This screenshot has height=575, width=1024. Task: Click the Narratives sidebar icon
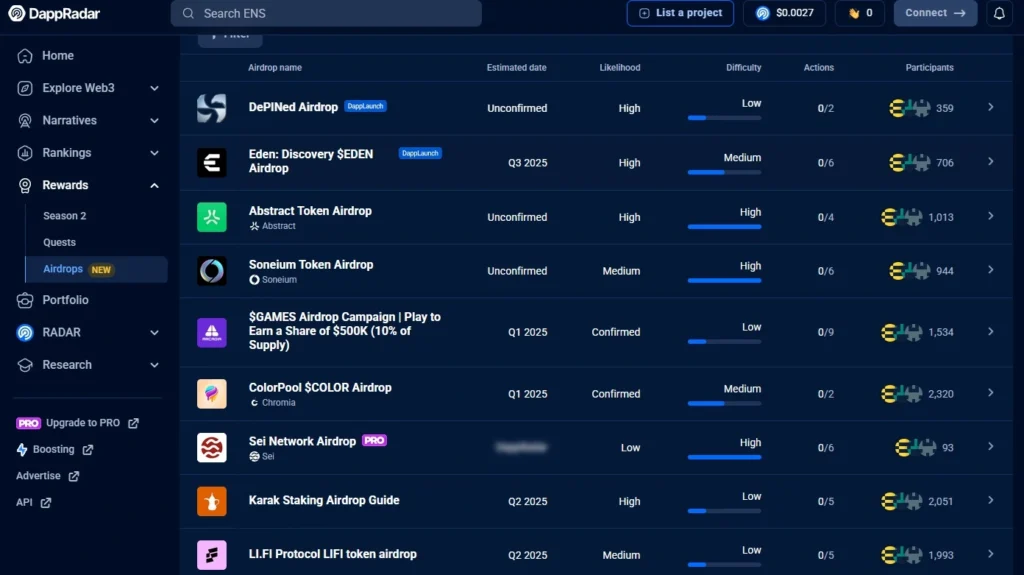tap(25, 121)
